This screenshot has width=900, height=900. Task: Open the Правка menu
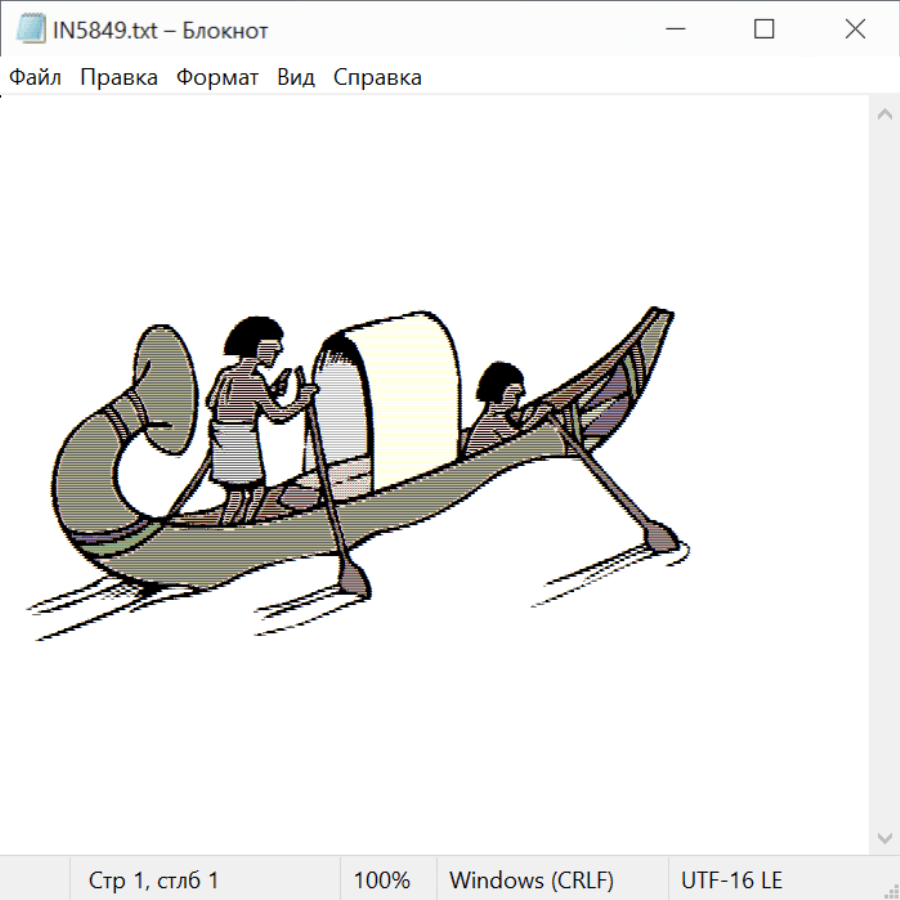point(118,78)
